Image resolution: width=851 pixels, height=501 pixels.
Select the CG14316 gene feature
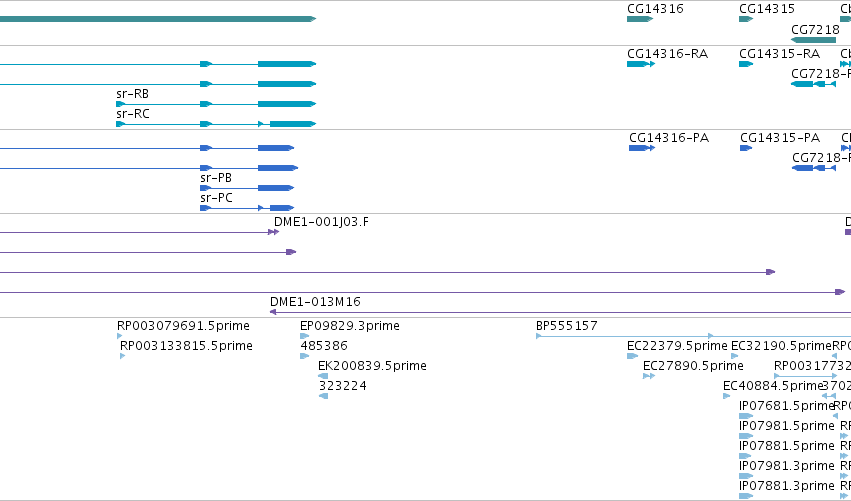pyautogui.click(x=639, y=19)
